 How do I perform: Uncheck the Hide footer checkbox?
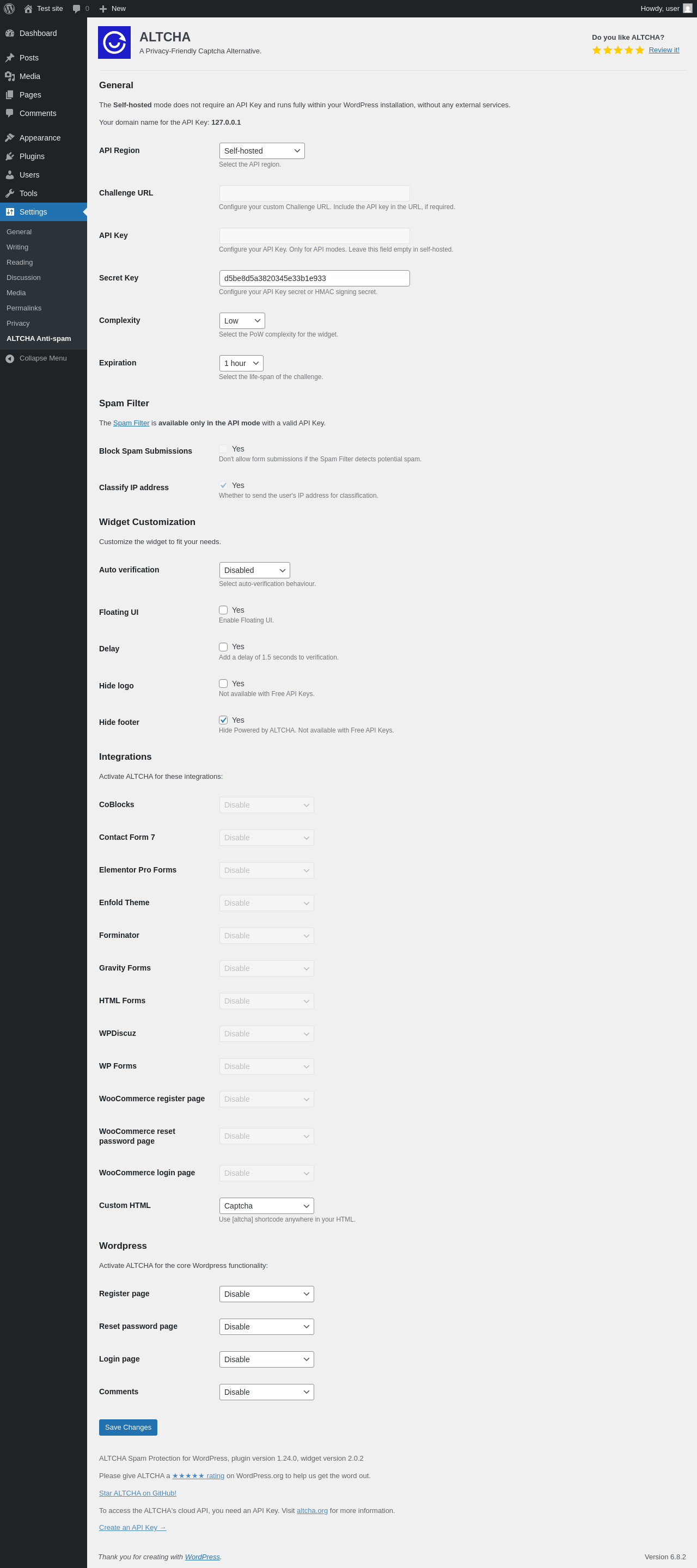223,720
